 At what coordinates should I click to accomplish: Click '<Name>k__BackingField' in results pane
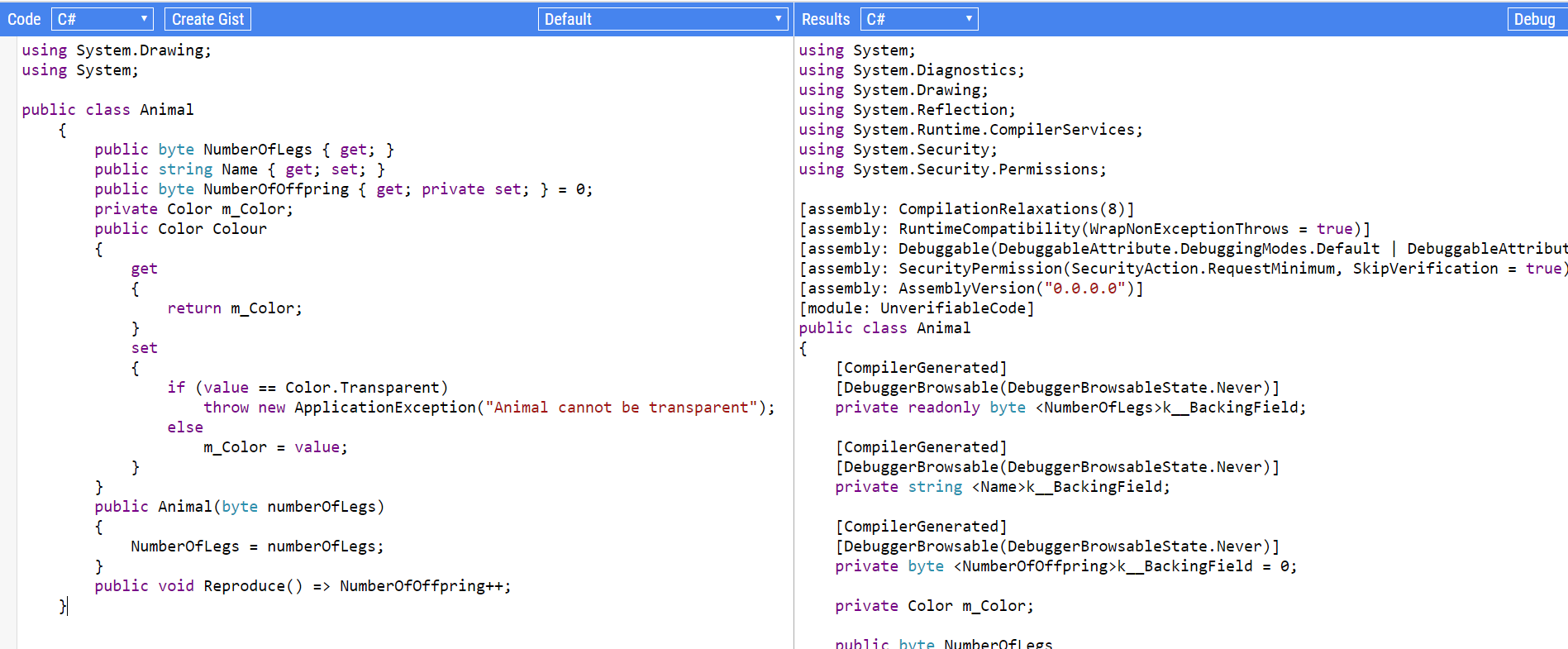[1070, 487]
